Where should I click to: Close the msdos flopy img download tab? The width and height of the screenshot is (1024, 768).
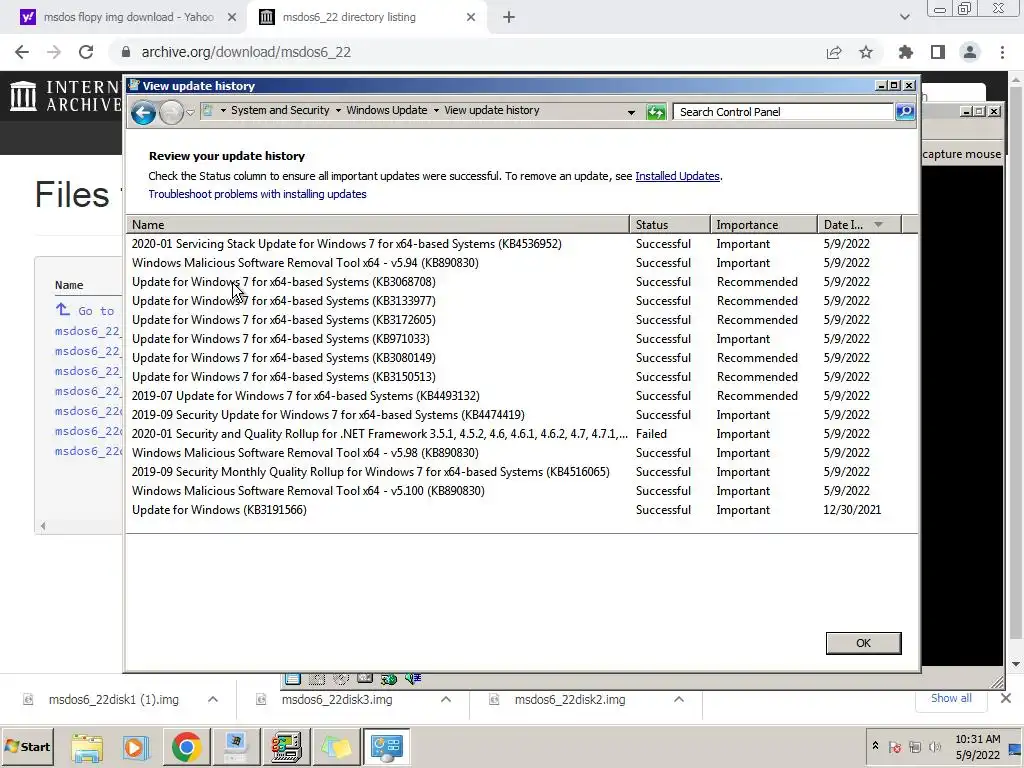[x=232, y=17]
